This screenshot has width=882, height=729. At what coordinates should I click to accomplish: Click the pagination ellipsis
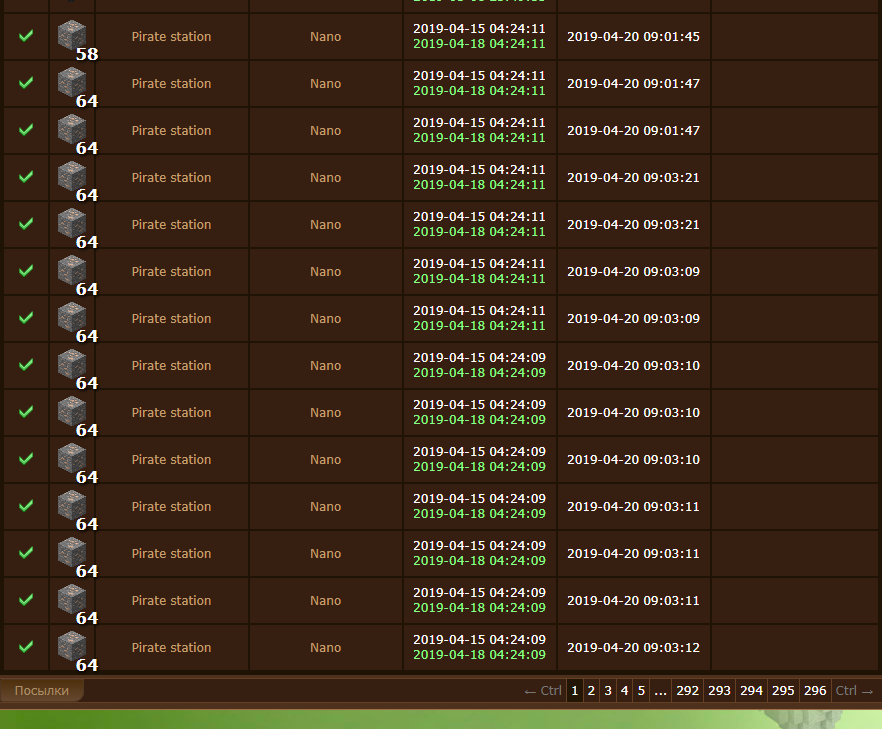[x=660, y=691]
